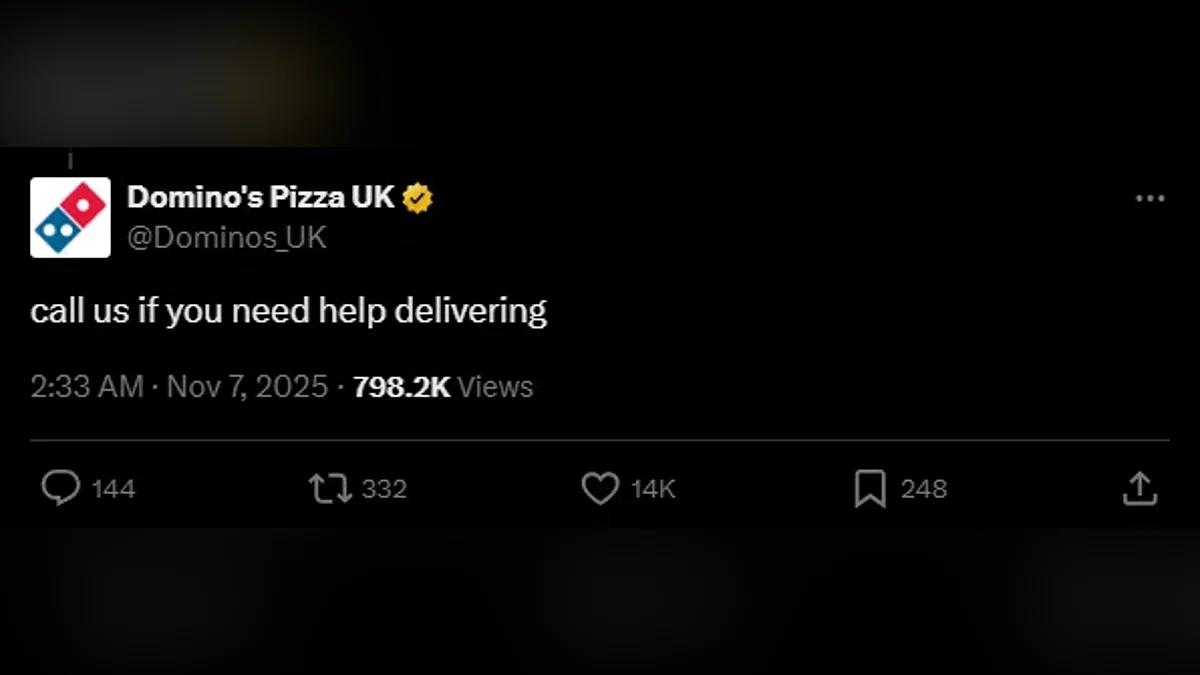Image resolution: width=1200 pixels, height=675 pixels.
Task: View the 798.2K view count number
Action: click(402, 387)
